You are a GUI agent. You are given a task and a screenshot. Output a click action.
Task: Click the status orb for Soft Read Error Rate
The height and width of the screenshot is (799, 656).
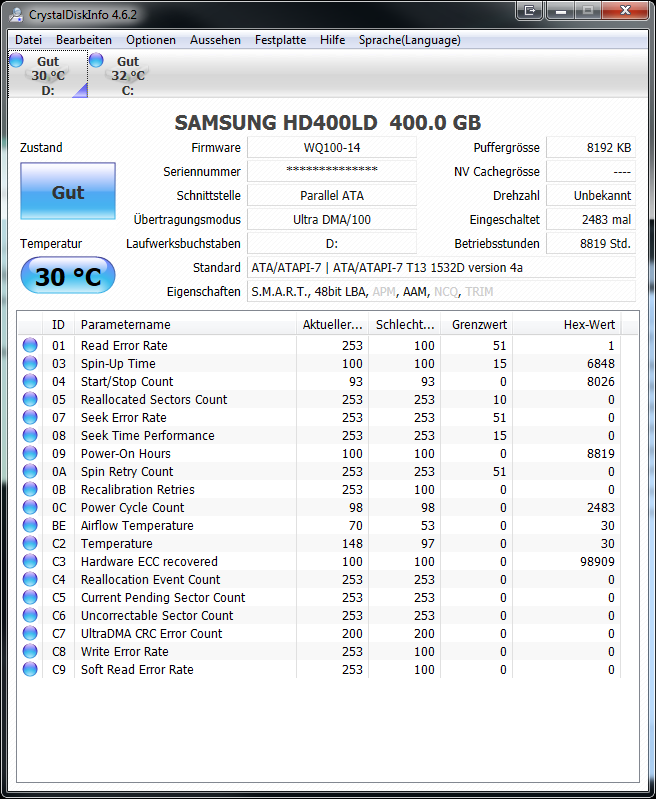[30, 669]
